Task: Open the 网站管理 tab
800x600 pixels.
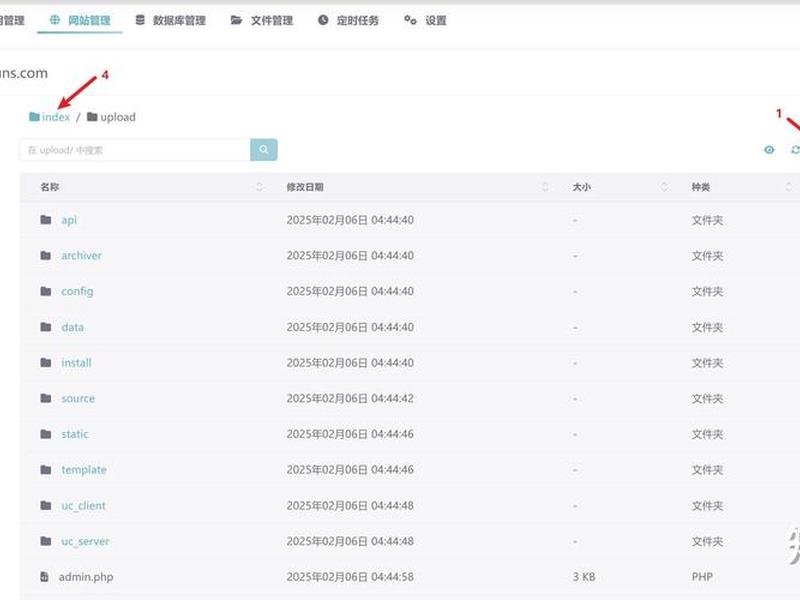Action: point(80,20)
